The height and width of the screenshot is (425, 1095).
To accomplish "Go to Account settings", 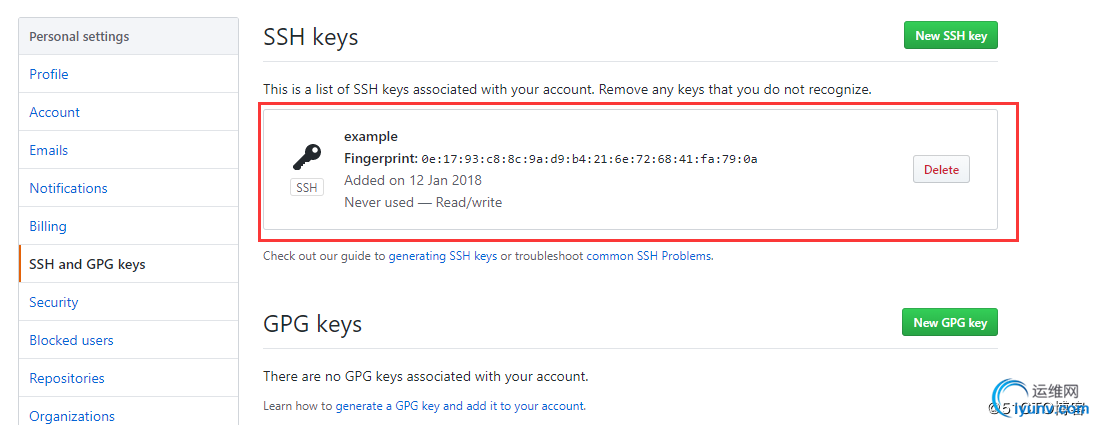I will [55, 112].
